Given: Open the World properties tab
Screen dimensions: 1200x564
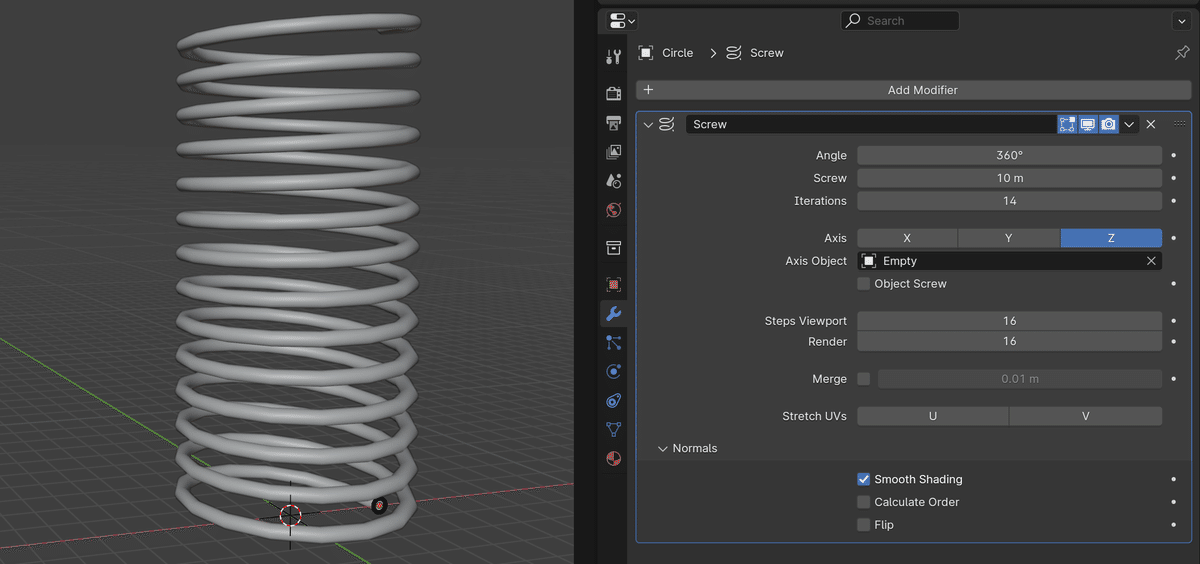Looking at the screenshot, I should click(x=614, y=210).
